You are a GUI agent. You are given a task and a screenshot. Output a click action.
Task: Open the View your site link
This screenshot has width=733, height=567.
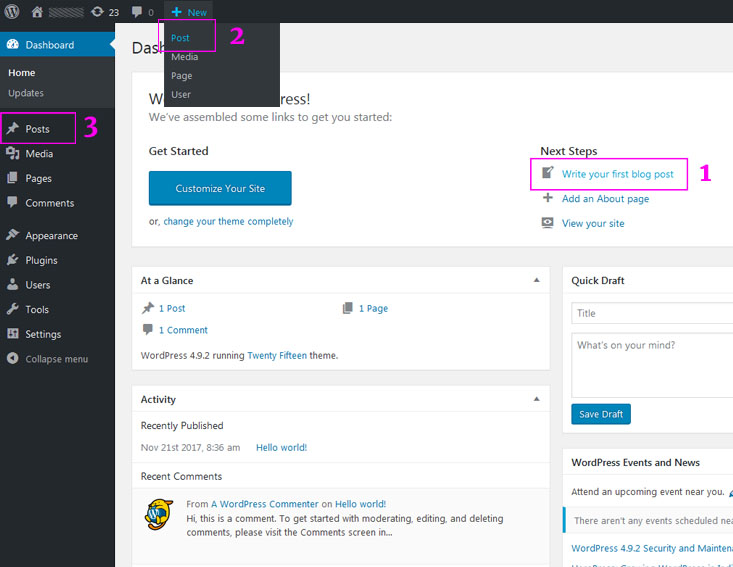[593, 223]
